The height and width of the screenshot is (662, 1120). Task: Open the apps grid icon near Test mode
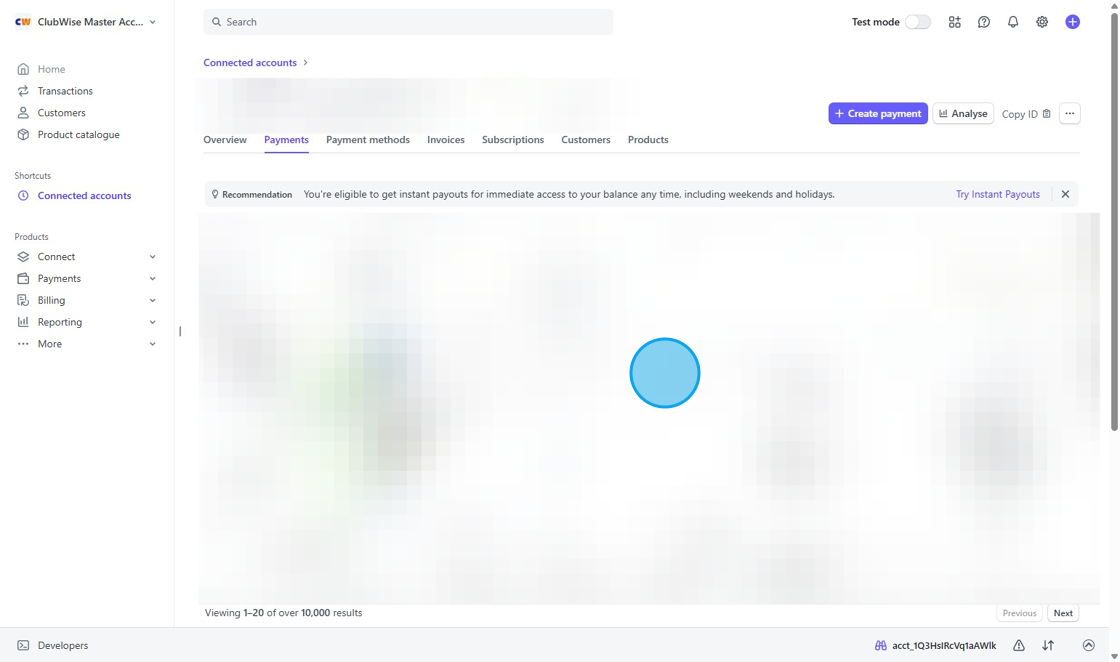point(954,21)
